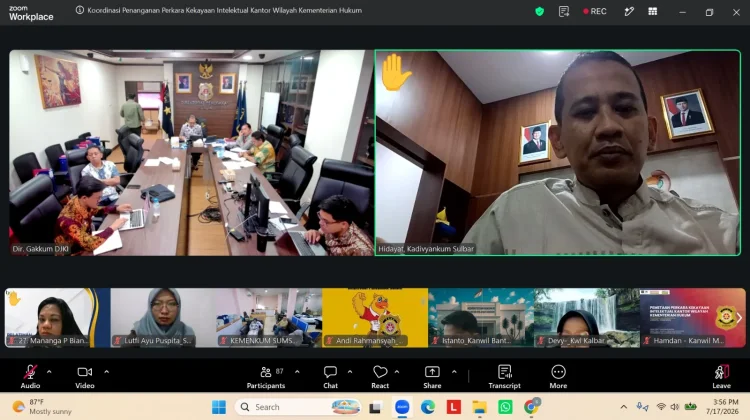Select the Hamdan - Kanwil thumbnail
Viewport: 750px width, 420px height.
(x=693, y=318)
